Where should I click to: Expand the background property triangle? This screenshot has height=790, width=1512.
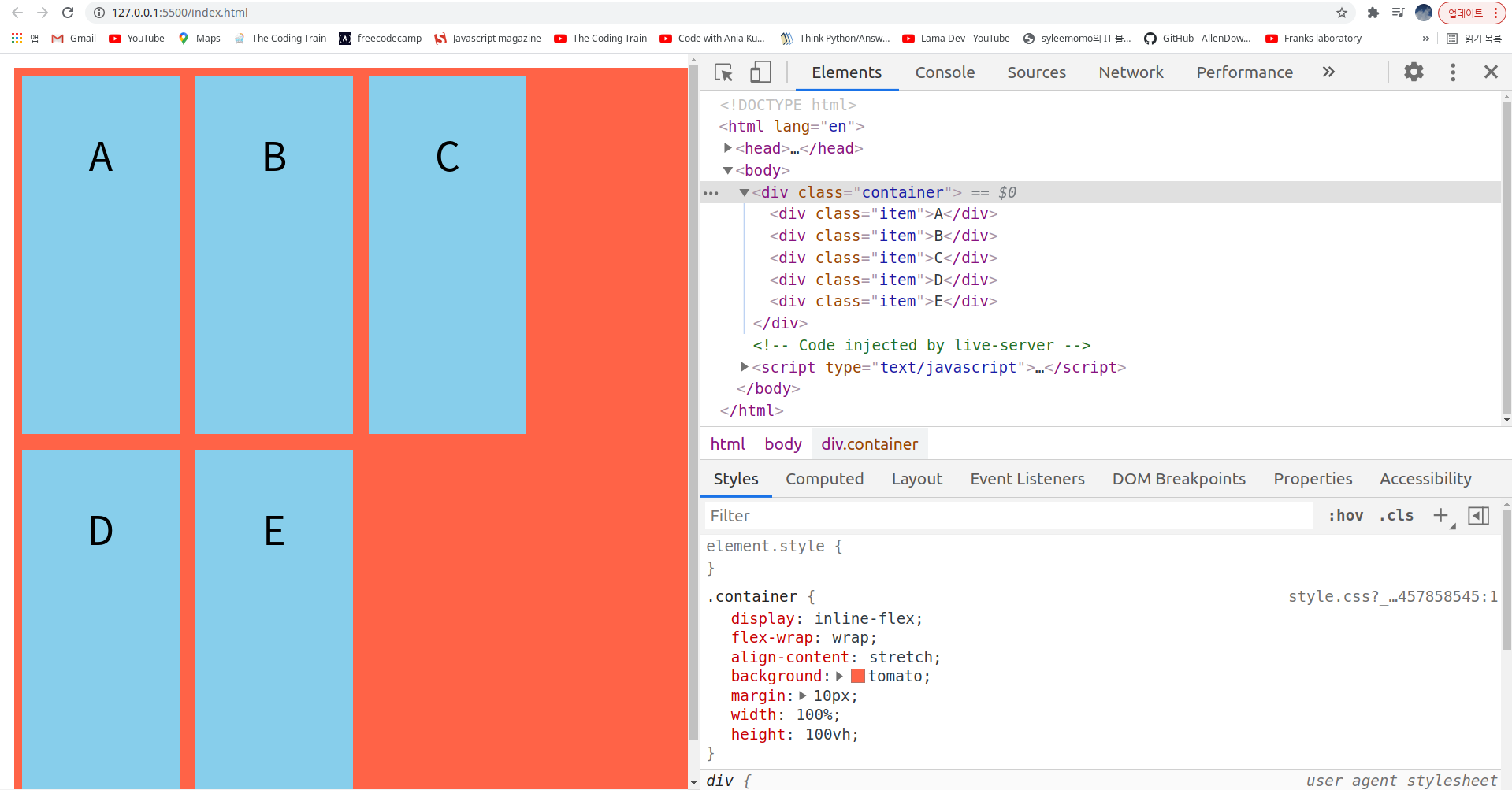(840, 676)
